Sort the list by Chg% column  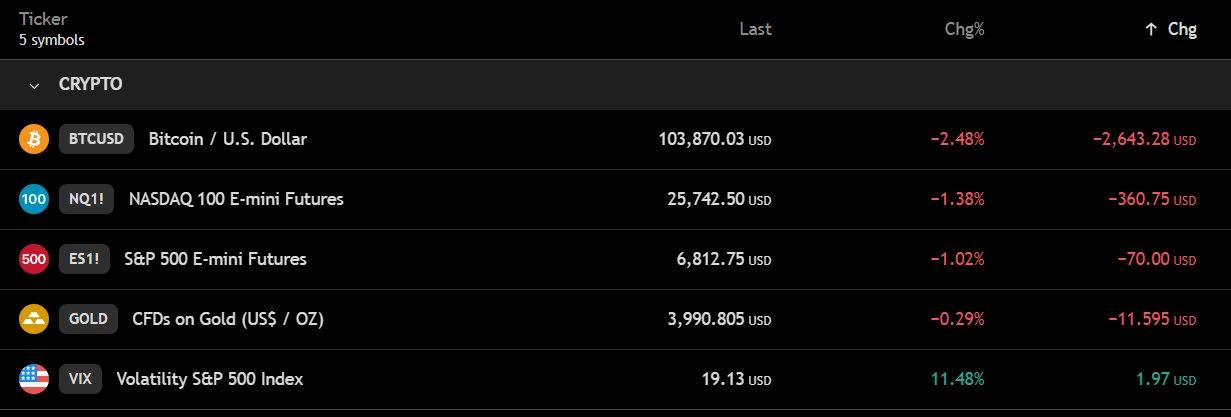point(964,30)
